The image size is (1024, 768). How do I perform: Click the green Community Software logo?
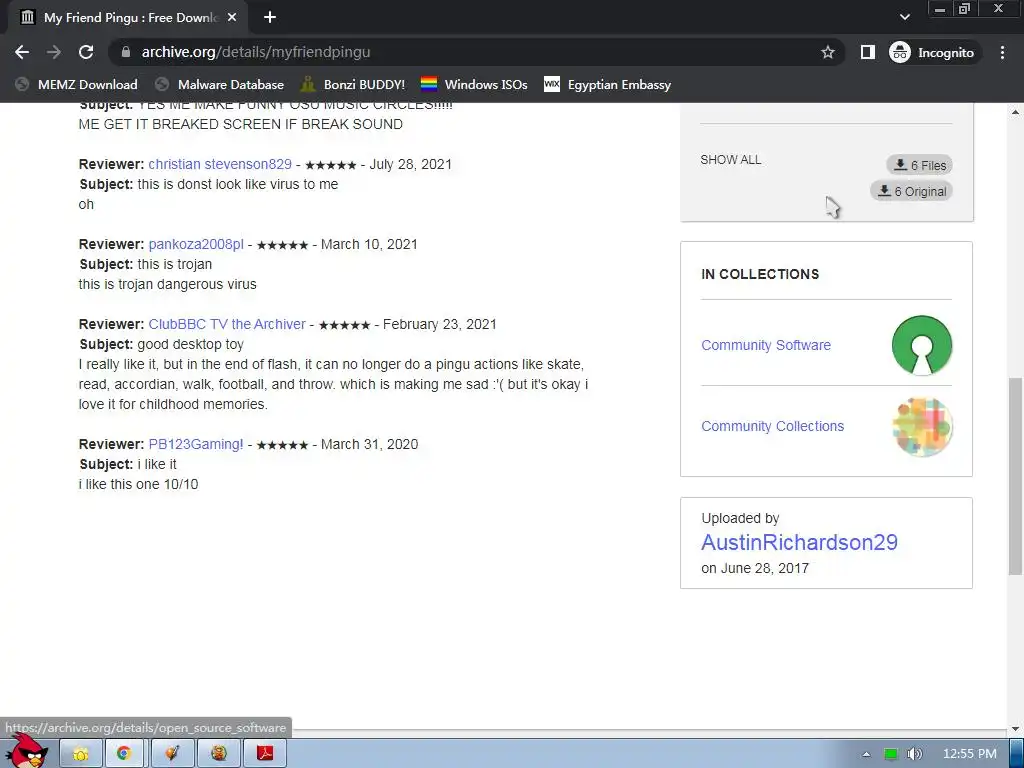click(x=922, y=345)
